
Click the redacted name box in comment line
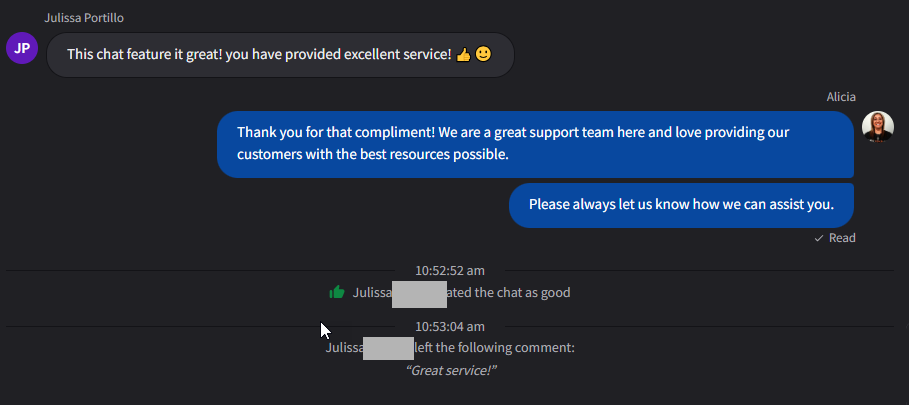[x=388, y=348]
